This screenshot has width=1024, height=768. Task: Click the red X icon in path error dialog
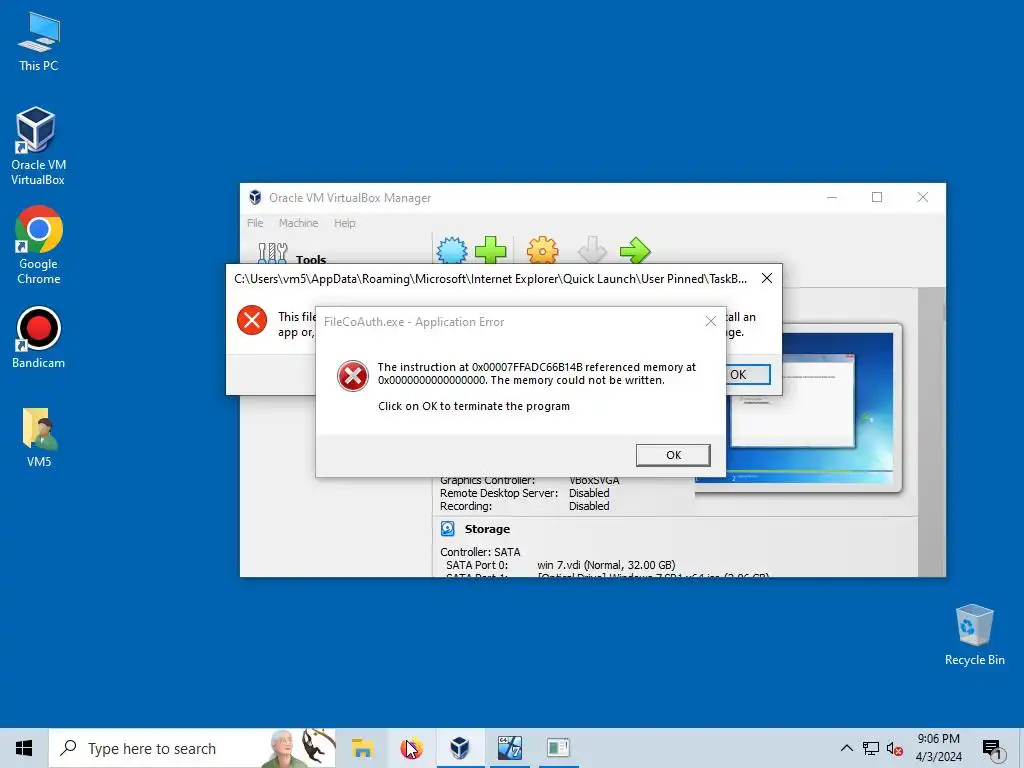coord(251,320)
